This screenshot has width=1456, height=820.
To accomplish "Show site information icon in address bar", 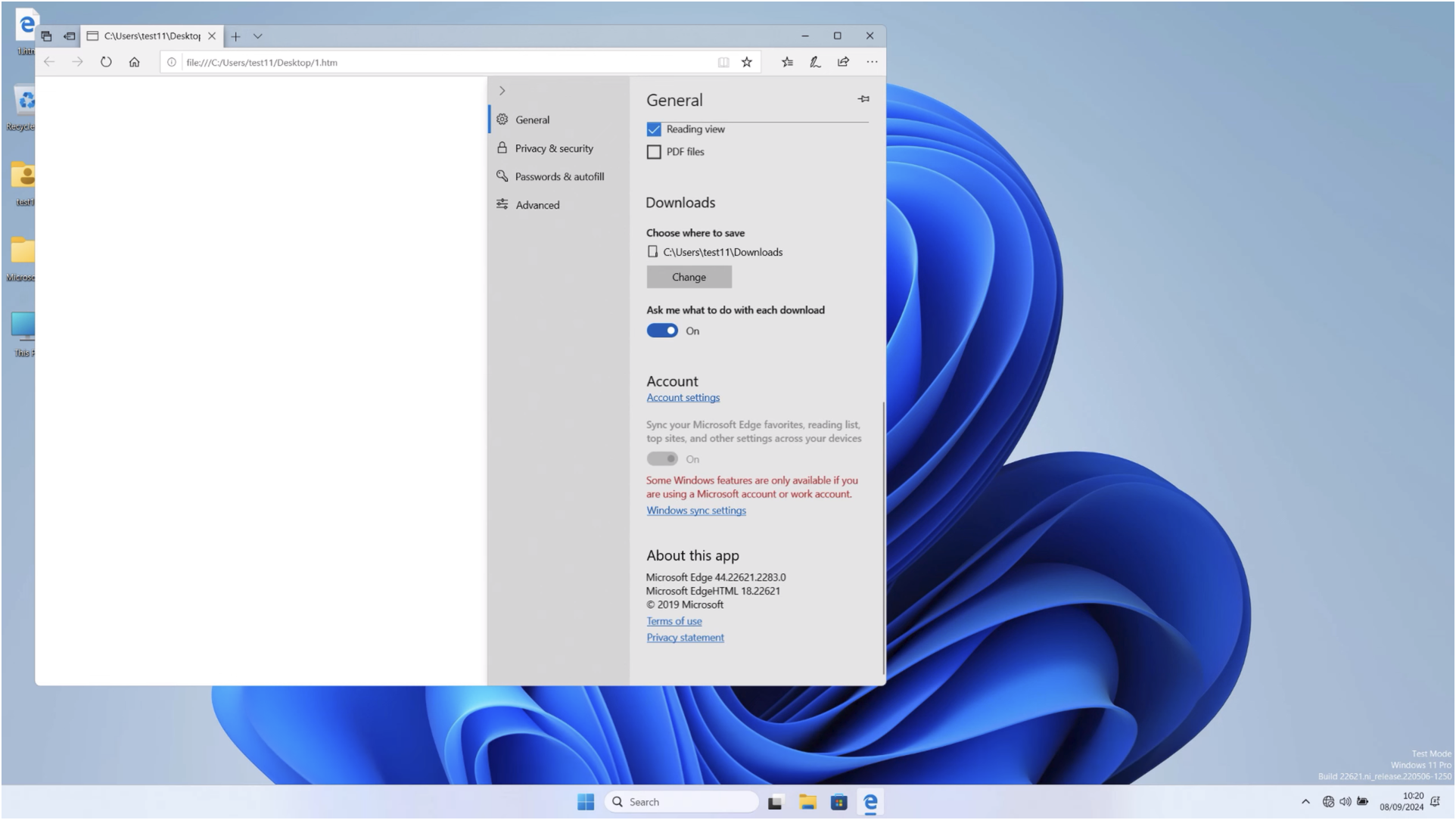I will click(172, 62).
